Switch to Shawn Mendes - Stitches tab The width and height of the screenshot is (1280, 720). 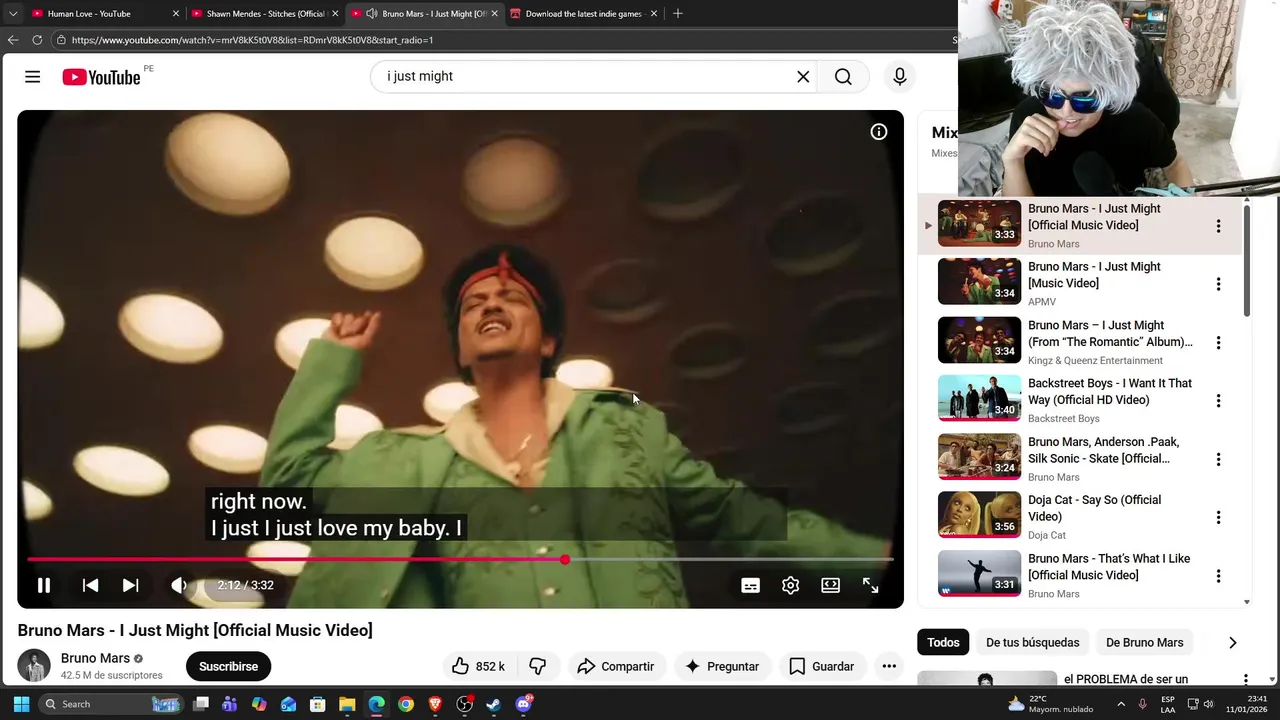265,14
